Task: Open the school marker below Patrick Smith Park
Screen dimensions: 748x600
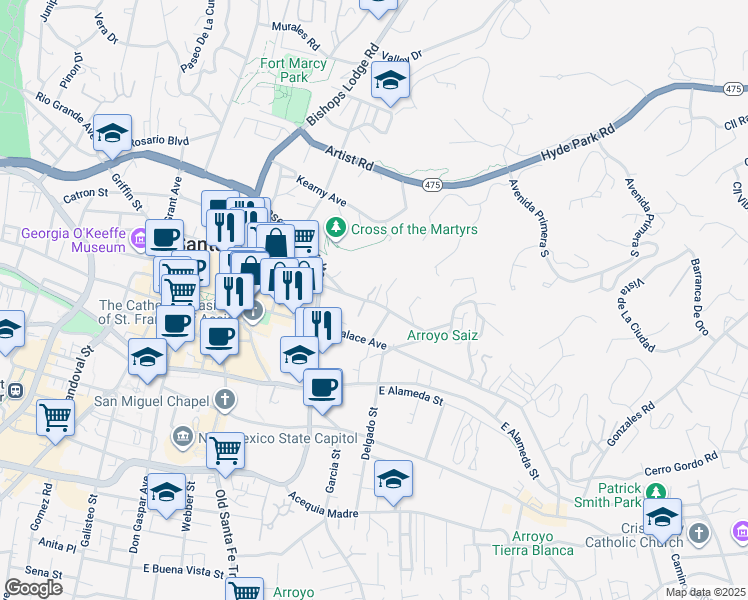Action: pos(661,518)
